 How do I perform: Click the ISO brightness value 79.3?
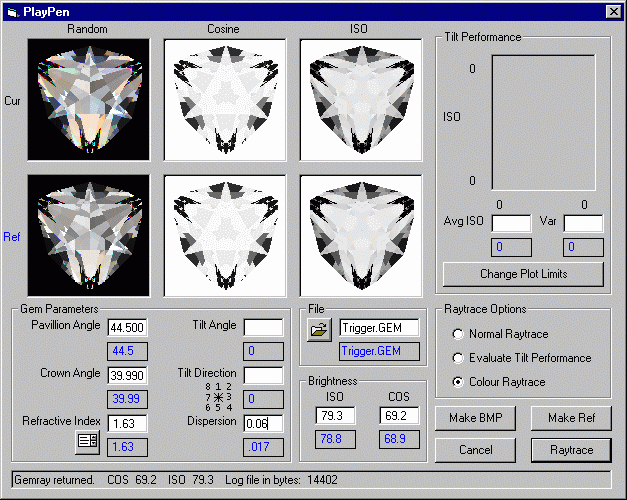click(x=335, y=415)
